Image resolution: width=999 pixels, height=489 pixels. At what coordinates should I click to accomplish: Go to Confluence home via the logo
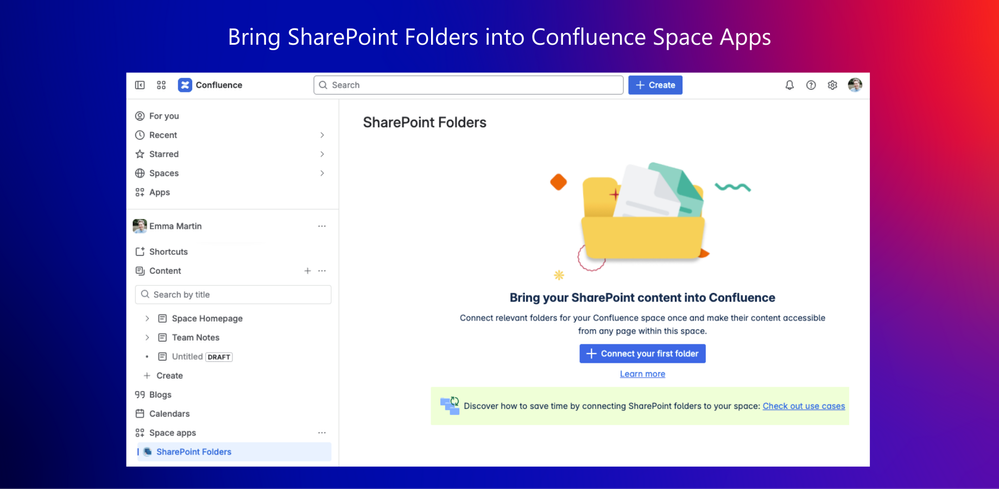[210, 85]
